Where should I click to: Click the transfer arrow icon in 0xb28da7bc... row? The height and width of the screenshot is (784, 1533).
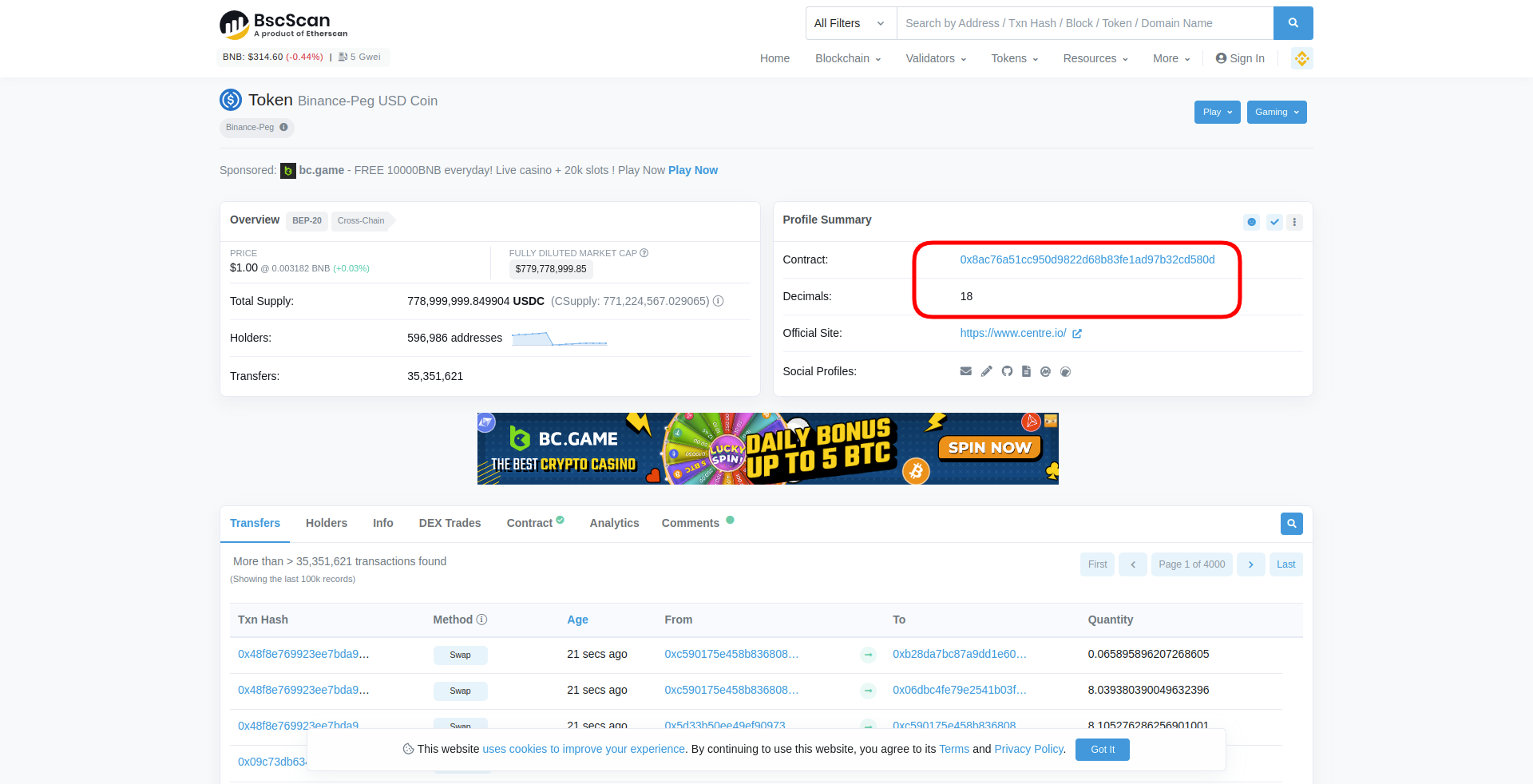(x=868, y=655)
